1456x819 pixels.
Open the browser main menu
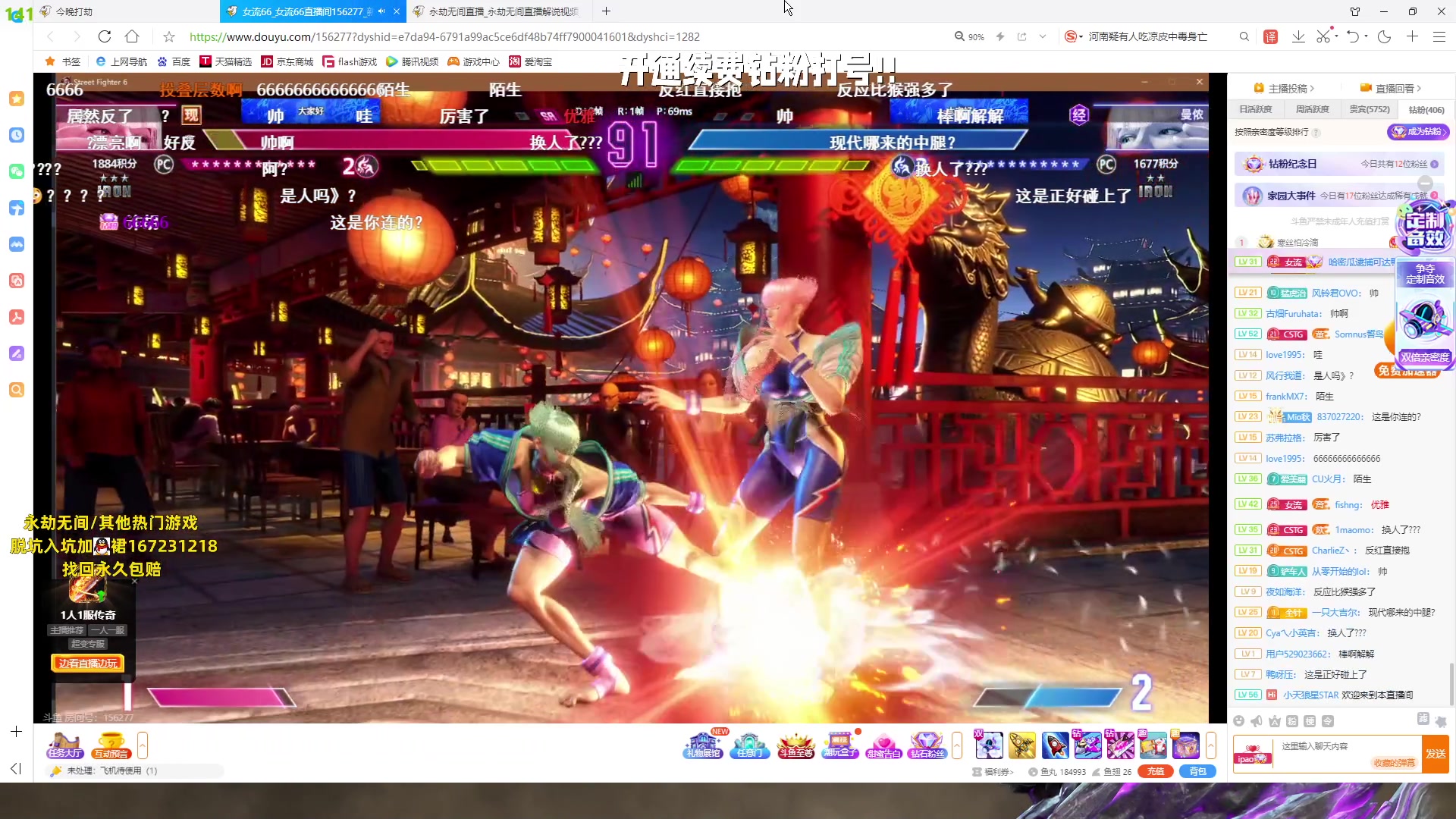(x=1439, y=36)
